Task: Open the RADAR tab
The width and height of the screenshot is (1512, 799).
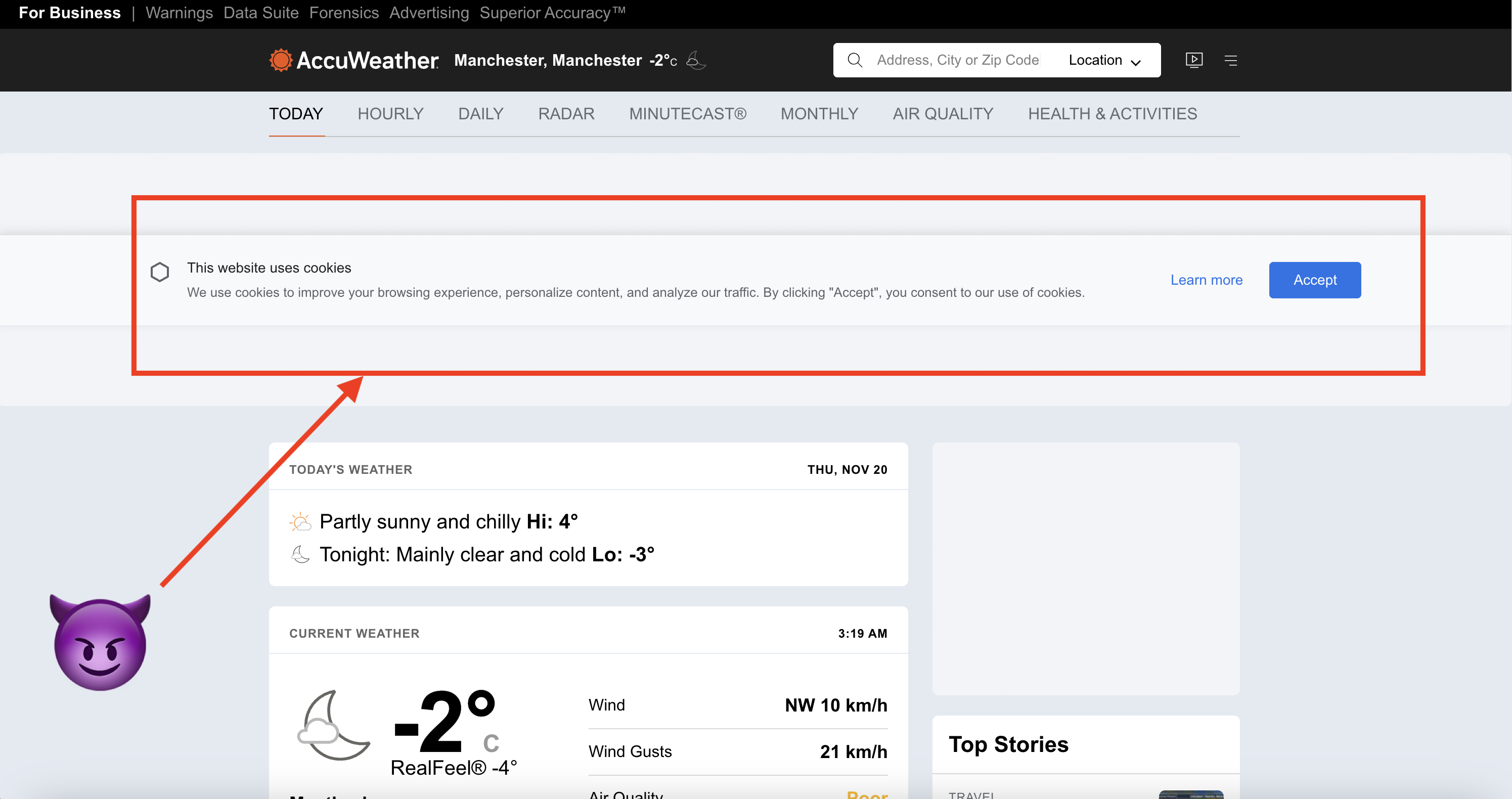Action: coord(566,114)
